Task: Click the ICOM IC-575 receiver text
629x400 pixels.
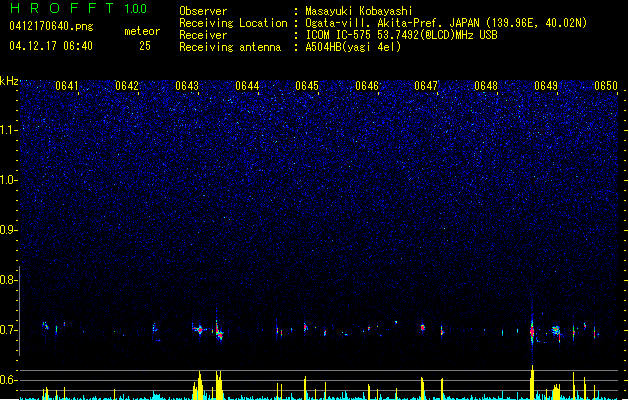Action: click(x=401, y=35)
